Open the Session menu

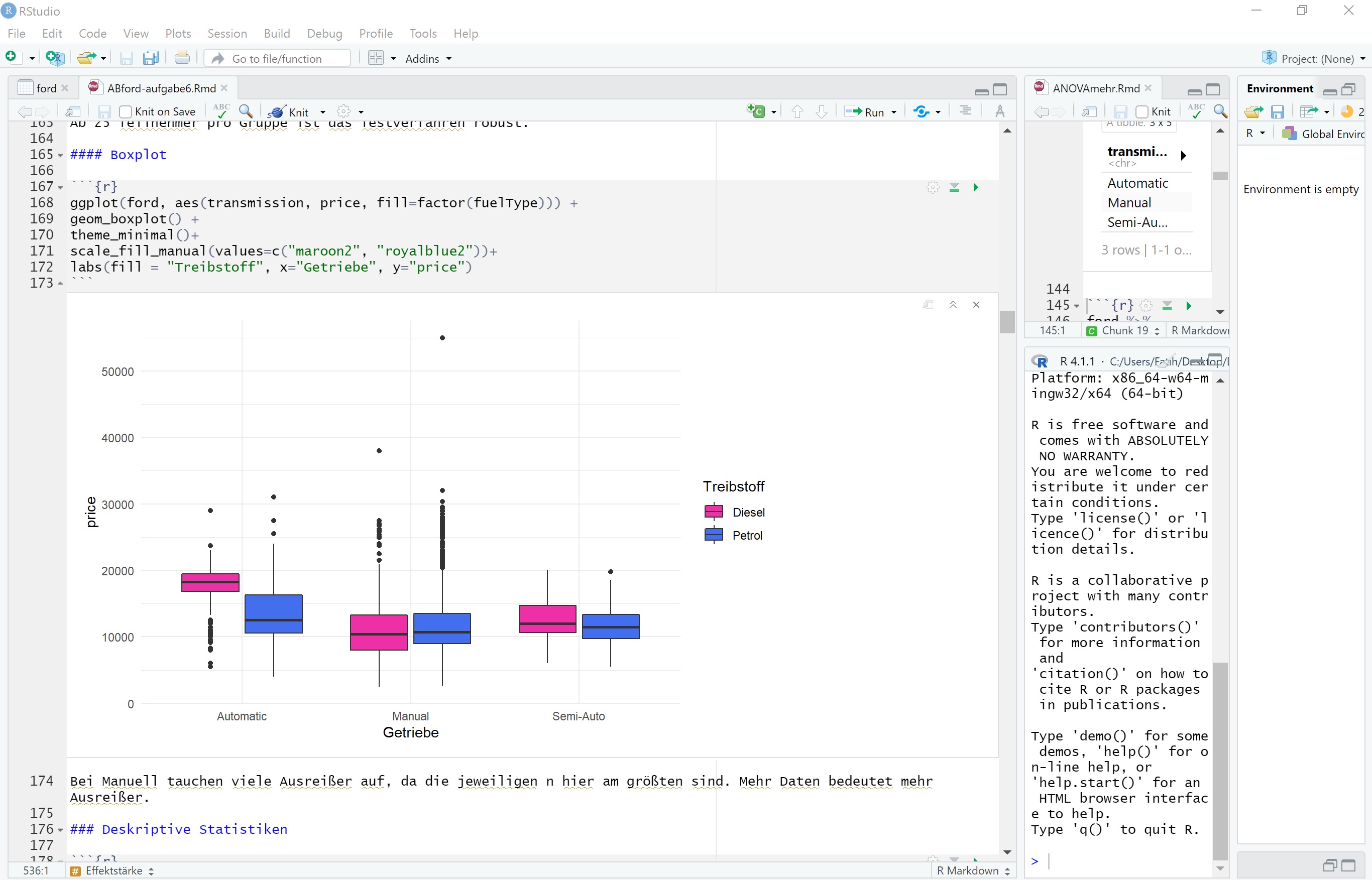227,33
